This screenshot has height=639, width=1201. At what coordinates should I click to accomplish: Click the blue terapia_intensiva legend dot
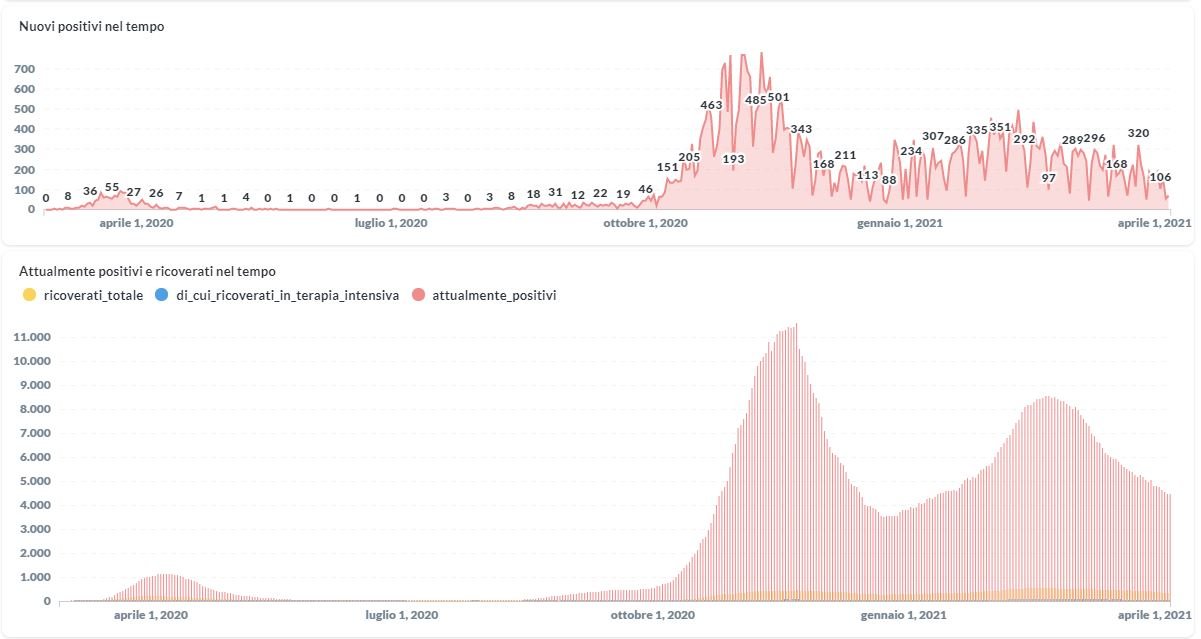pyautogui.click(x=162, y=295)
